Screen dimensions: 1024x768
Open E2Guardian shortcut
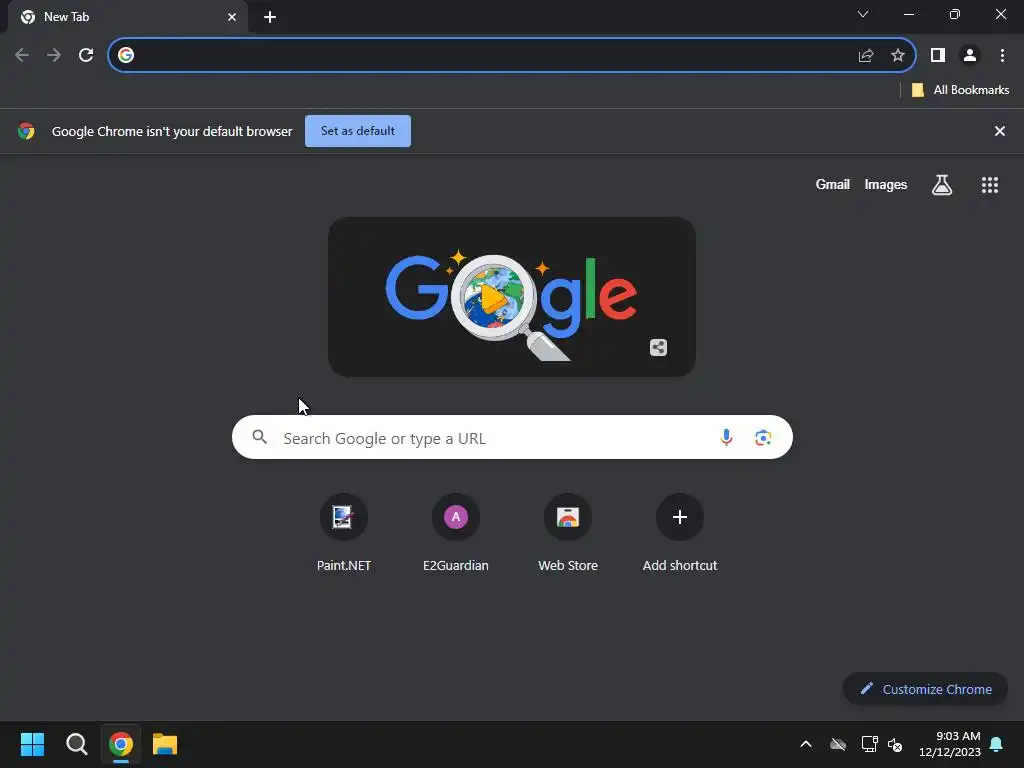(456, 534)
